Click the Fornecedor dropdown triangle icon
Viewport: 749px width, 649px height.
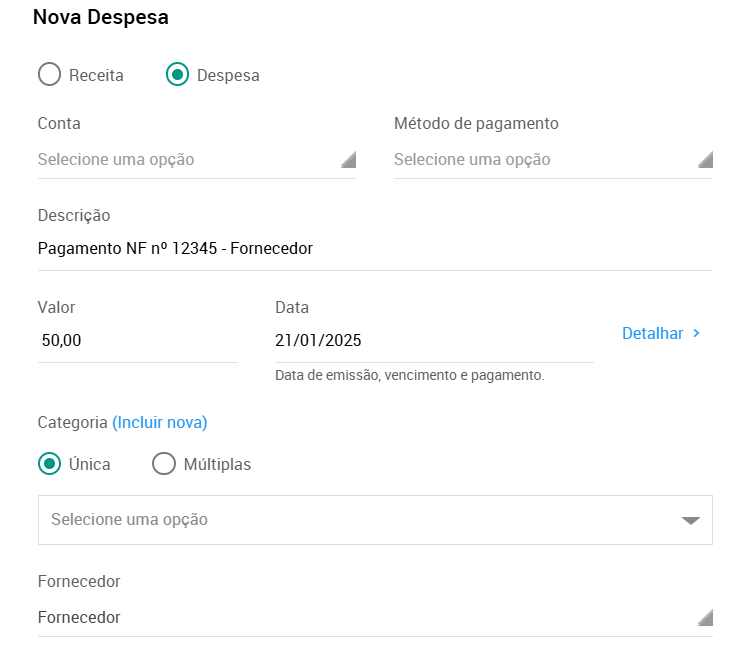(x=706, y=617)
